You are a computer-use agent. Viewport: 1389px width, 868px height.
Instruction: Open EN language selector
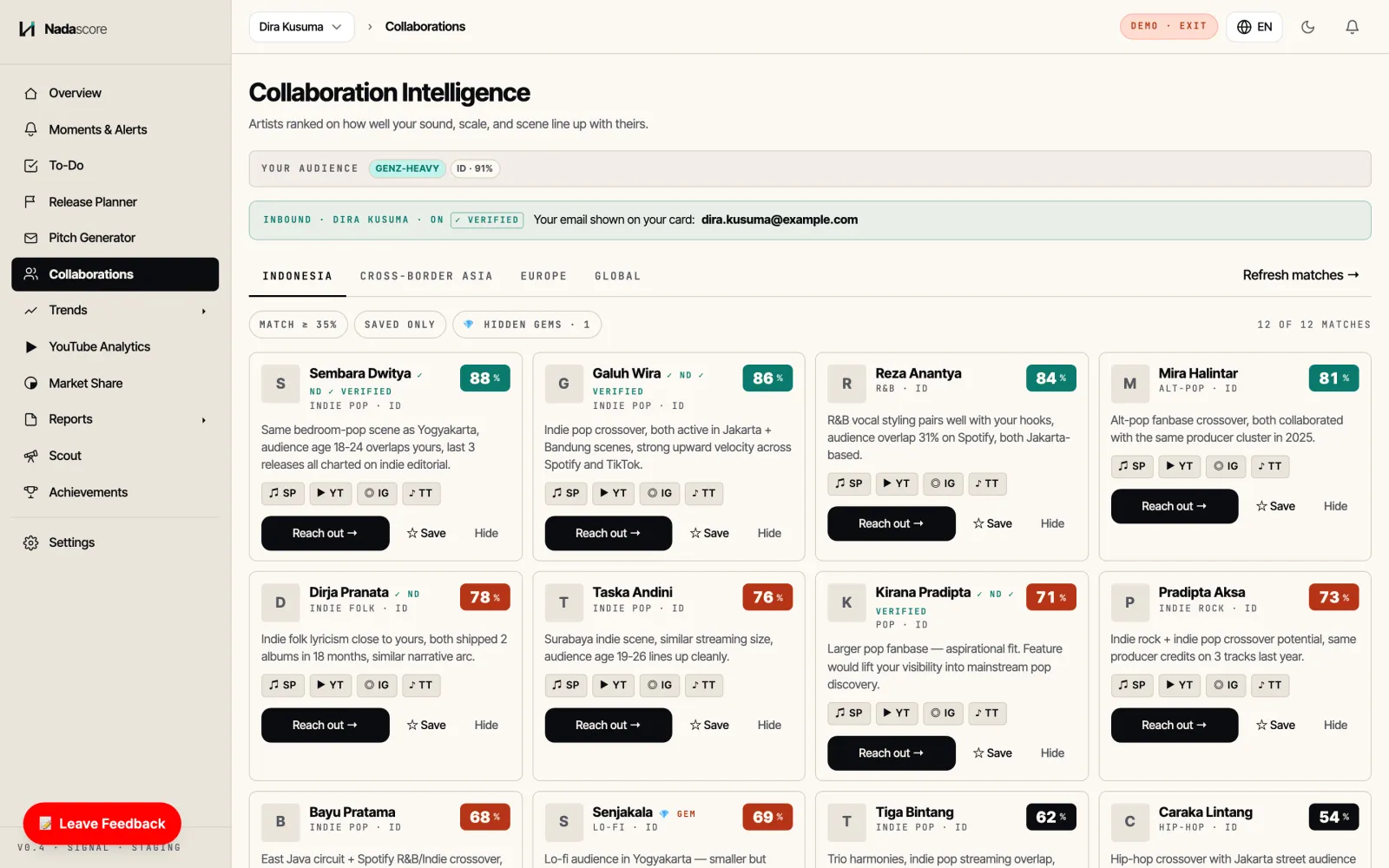pyautogui.click(x=1254, y=27)
